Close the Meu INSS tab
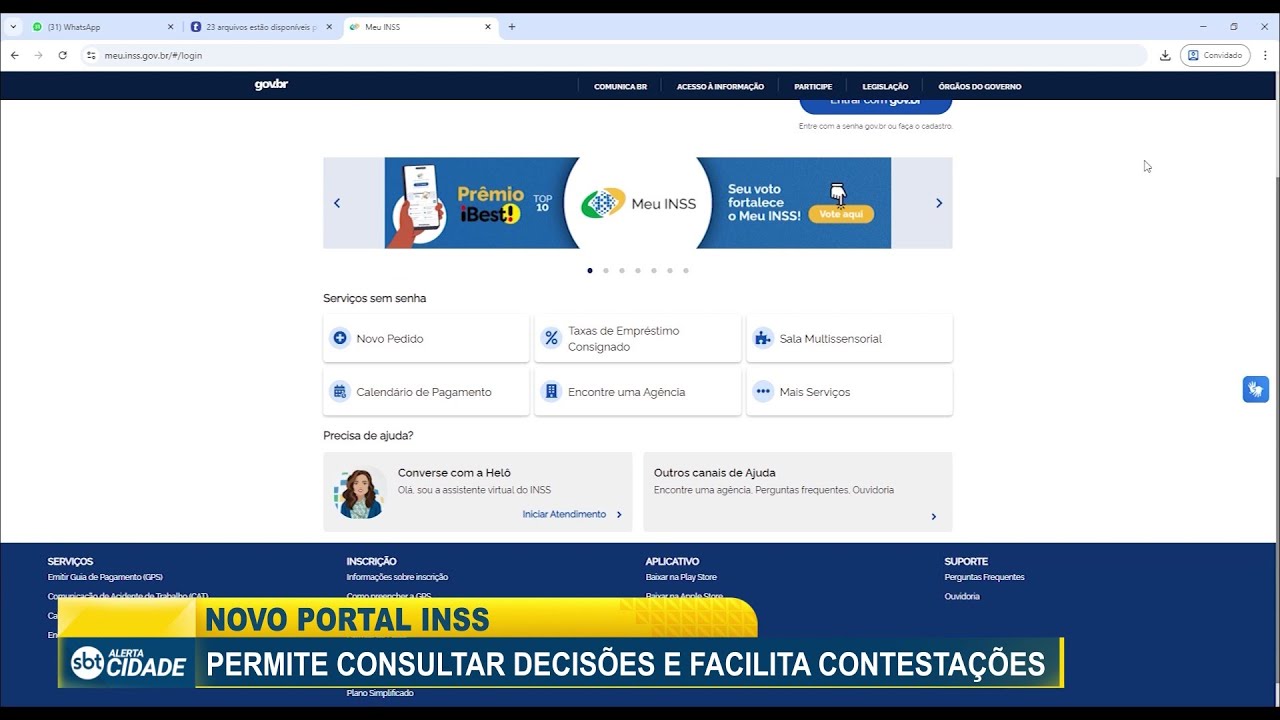 pyautogui.click(x=488, y=27)
